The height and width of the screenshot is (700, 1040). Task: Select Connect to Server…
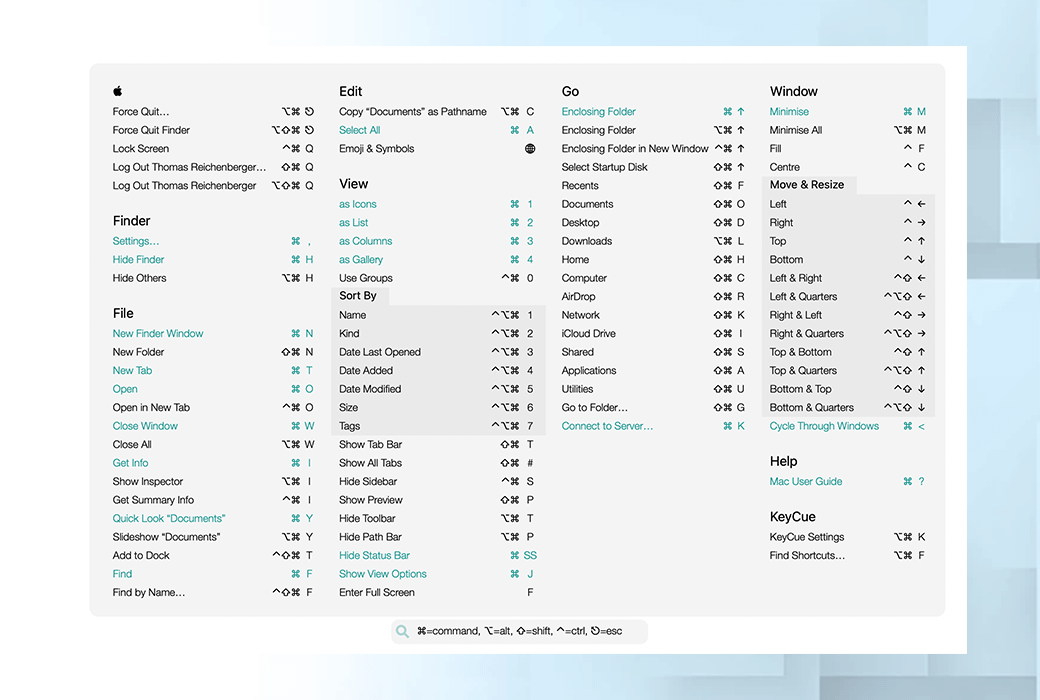click(607, 426)
